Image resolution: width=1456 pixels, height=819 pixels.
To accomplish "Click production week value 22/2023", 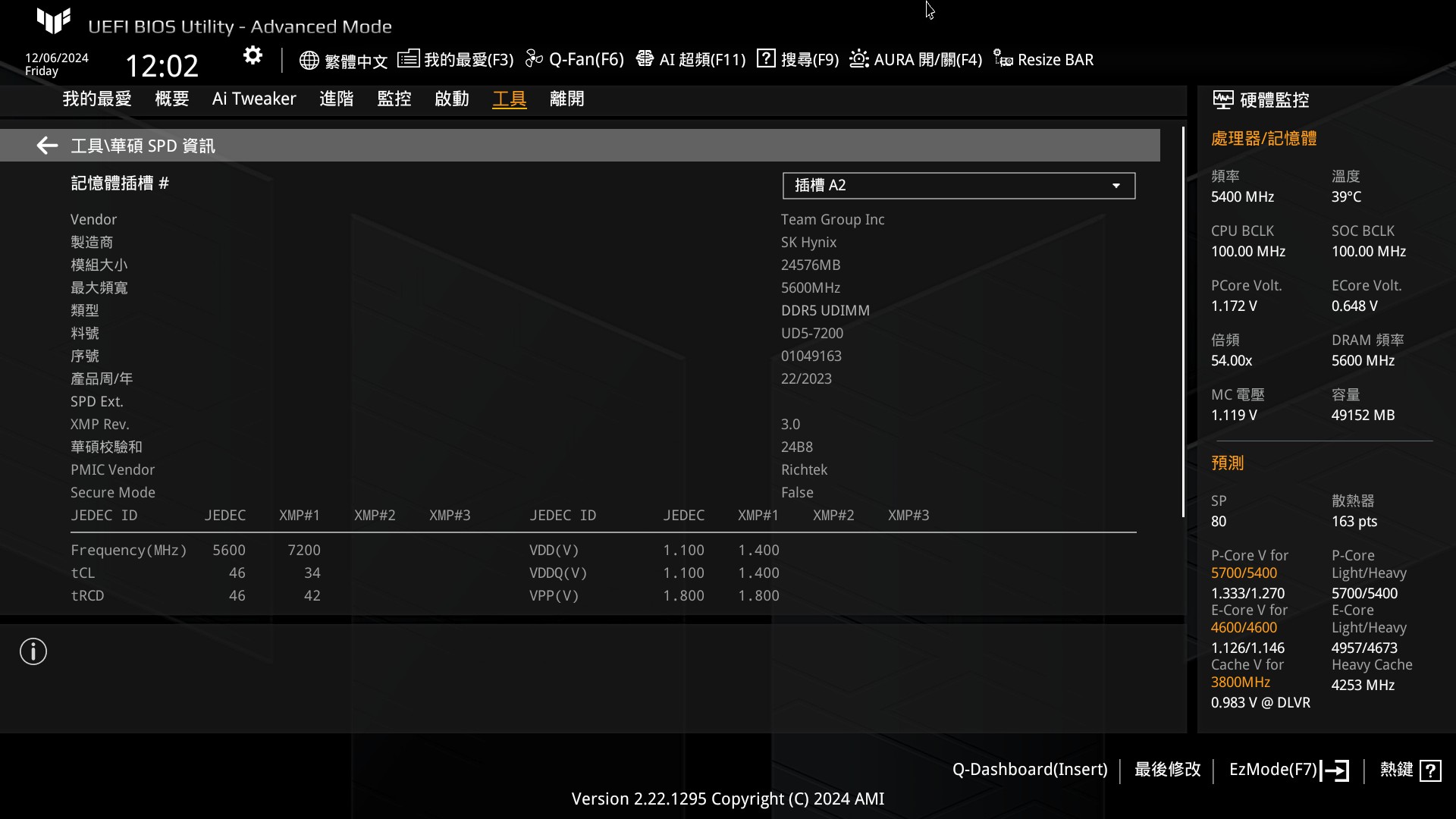I will 806,379.
